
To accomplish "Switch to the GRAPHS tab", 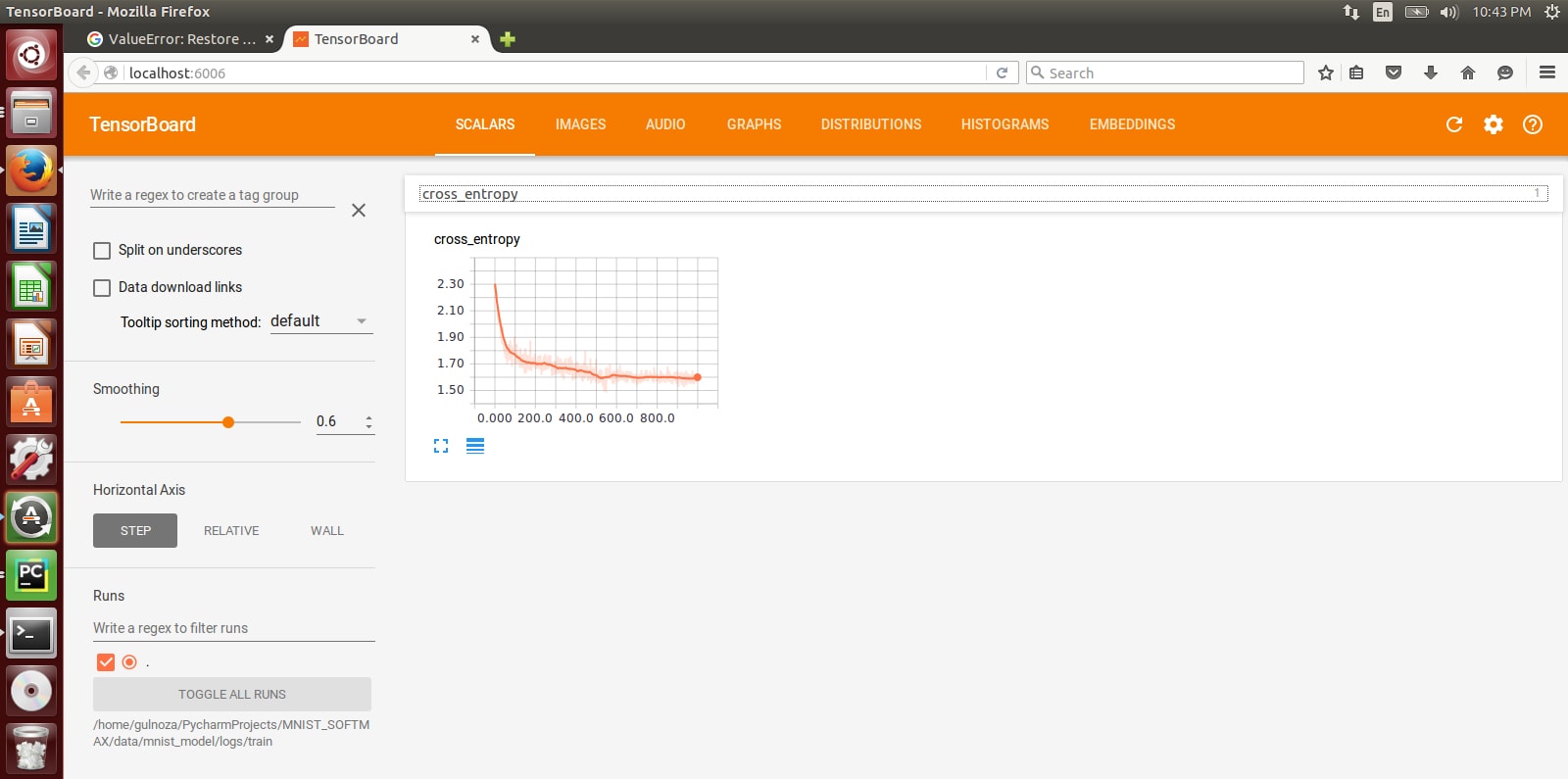I will [754, 124].
